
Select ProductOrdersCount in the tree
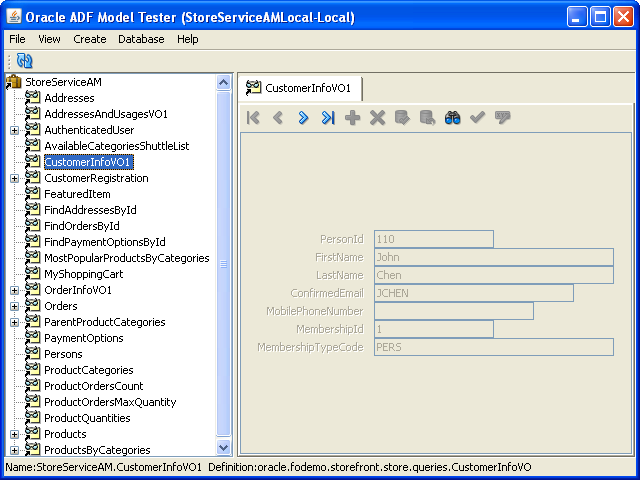[93, 386]
